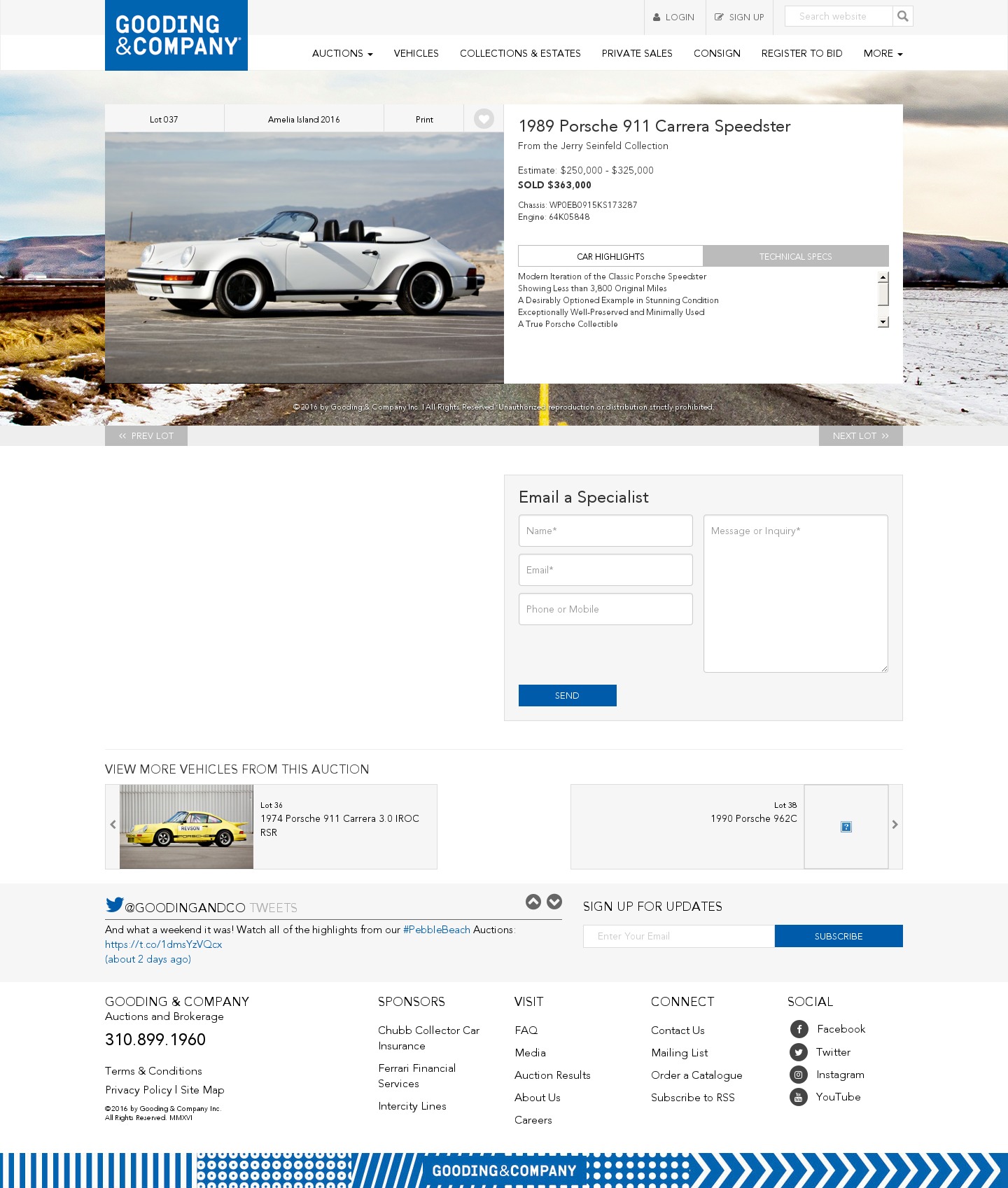Click the Subscribe button
The height and width of the screenshot is (1188, 1008).
(839, 936)
